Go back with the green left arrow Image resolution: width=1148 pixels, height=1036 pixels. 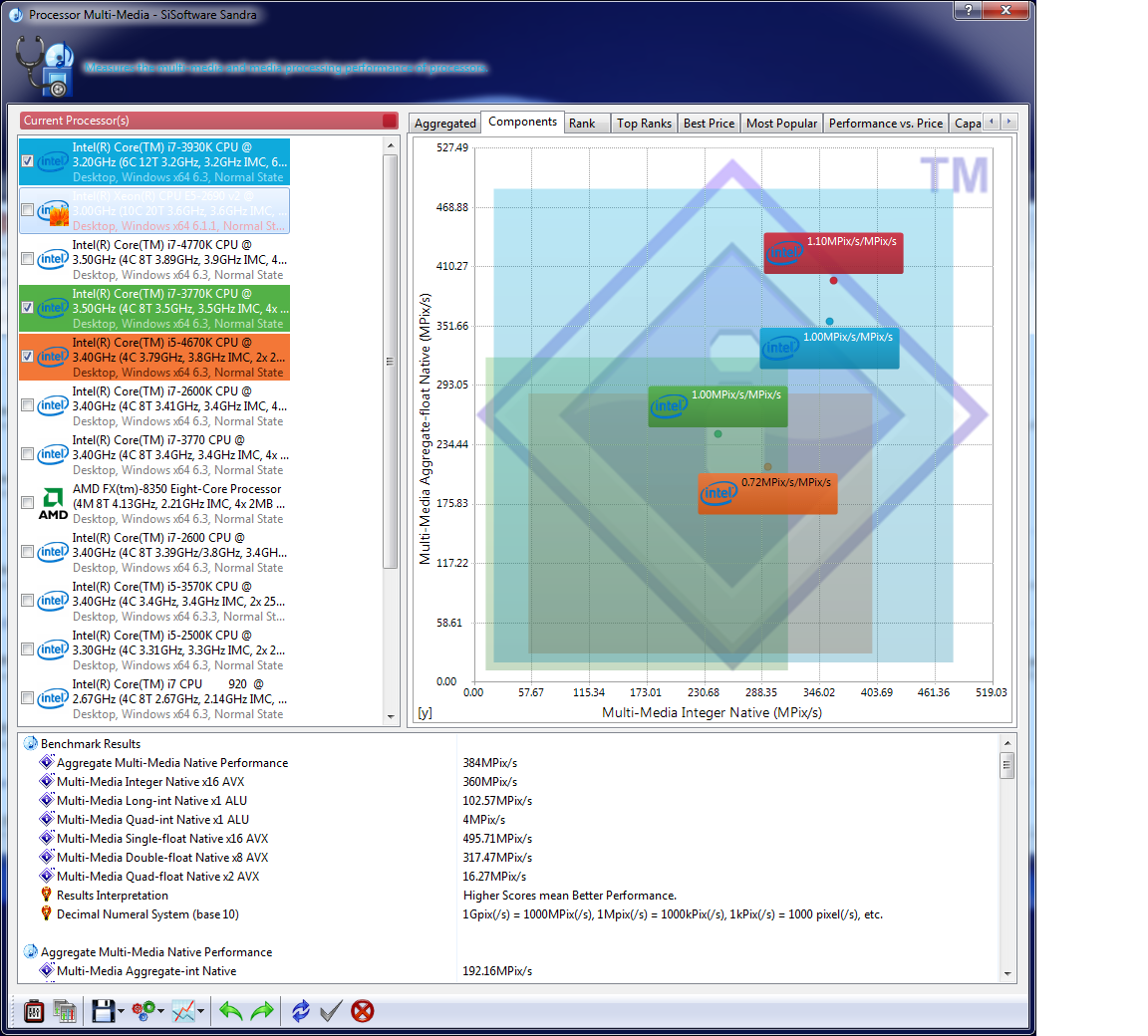pyautogui.click(x=230, y=1011)
